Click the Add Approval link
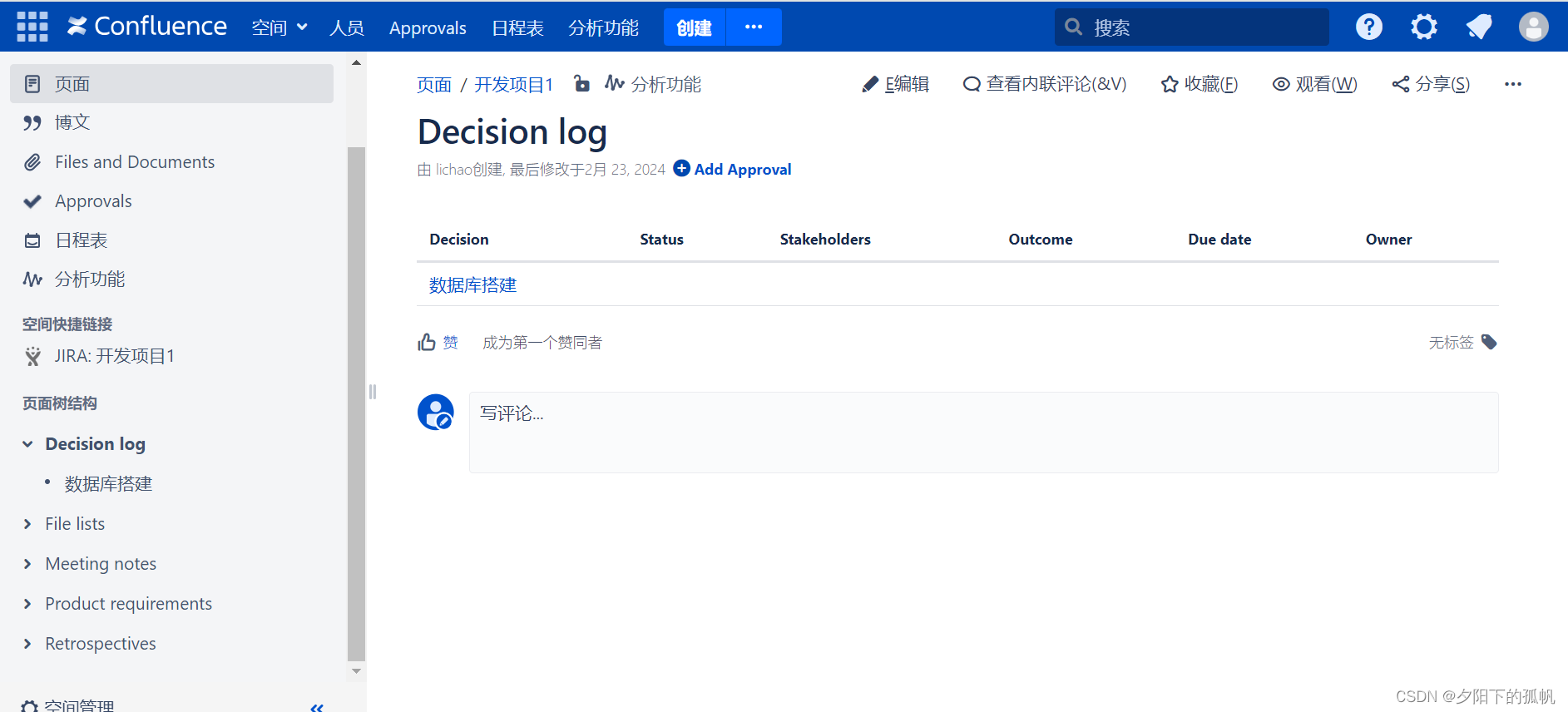The image size is (1568, 712). (743, 169)
